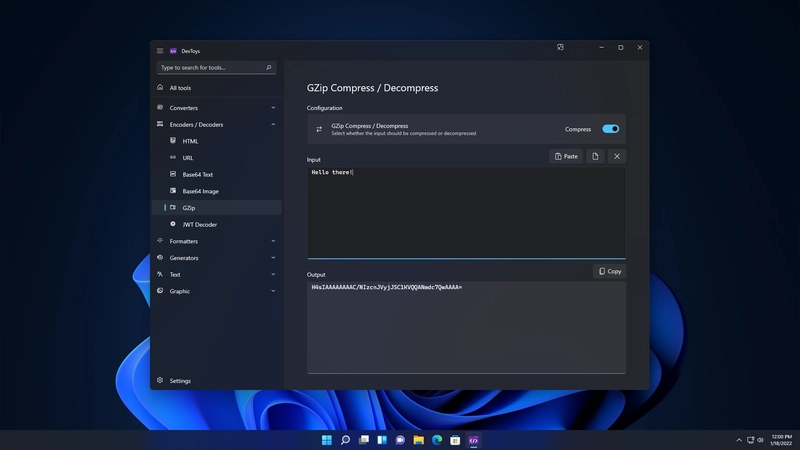
Task: Click the search magnifier icon in tool search
Action: pyautogui.click(x=268, y=67)
